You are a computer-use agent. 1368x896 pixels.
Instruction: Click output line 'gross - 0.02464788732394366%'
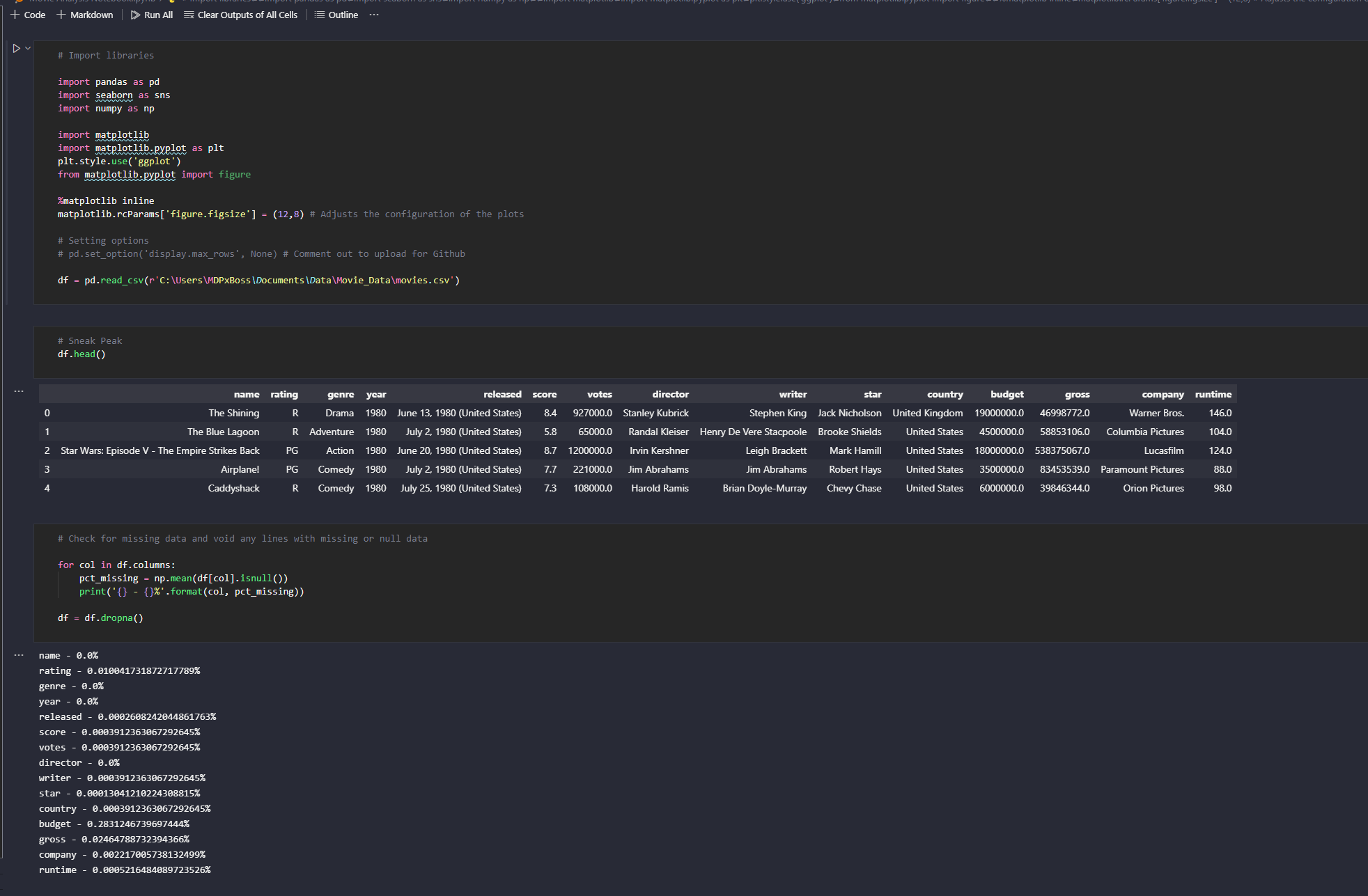(114, 839)
